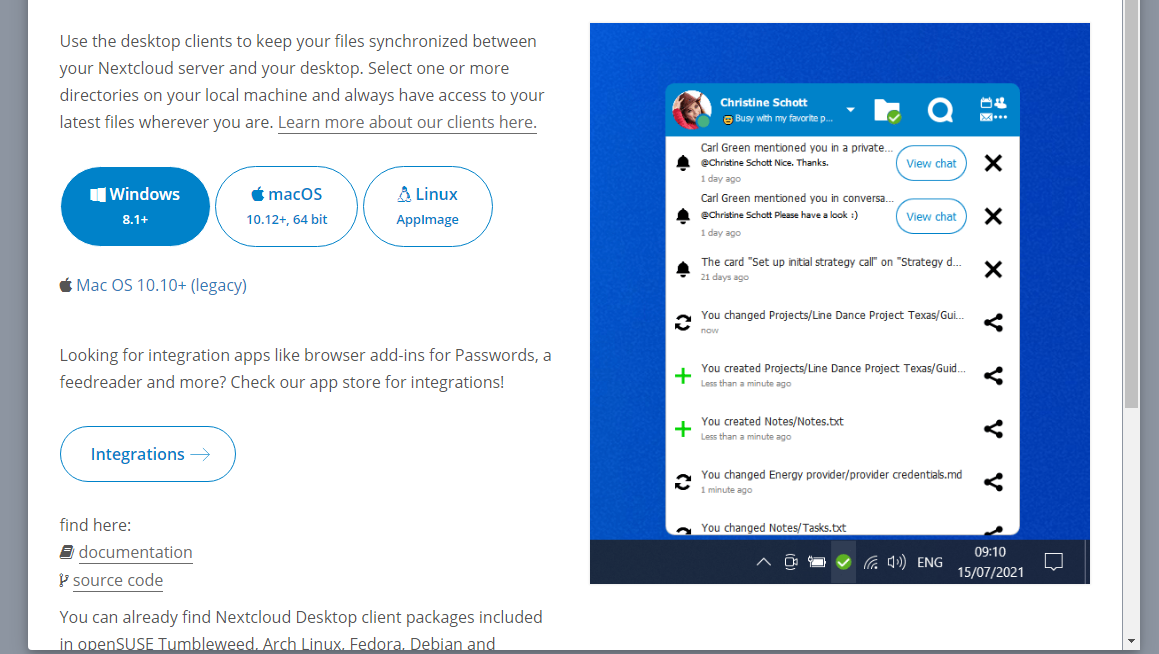Open the apps grid icon in the client header
This screenshot has height=654, width=1159.
[x=993, y=109]
